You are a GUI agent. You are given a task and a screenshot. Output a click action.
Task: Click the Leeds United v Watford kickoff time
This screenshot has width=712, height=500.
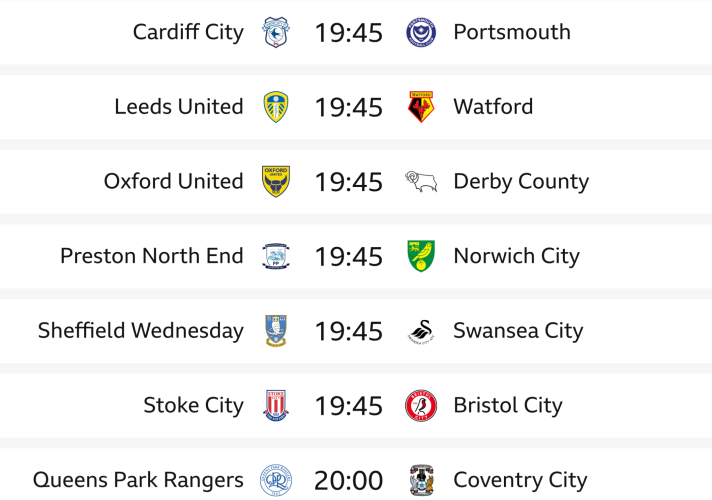coord(348,107)
